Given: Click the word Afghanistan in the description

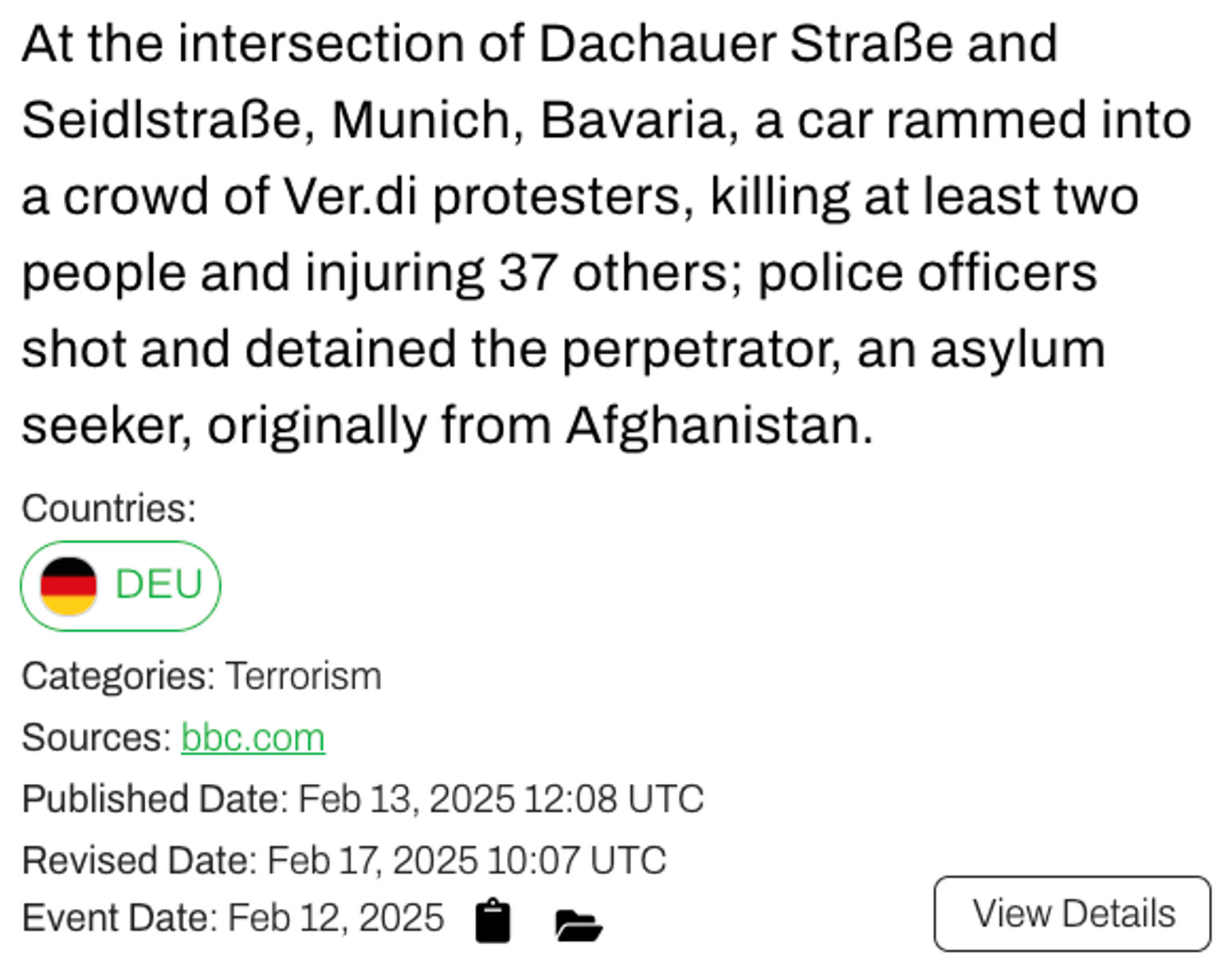Looking at the screenshot, I should point(719,425).
